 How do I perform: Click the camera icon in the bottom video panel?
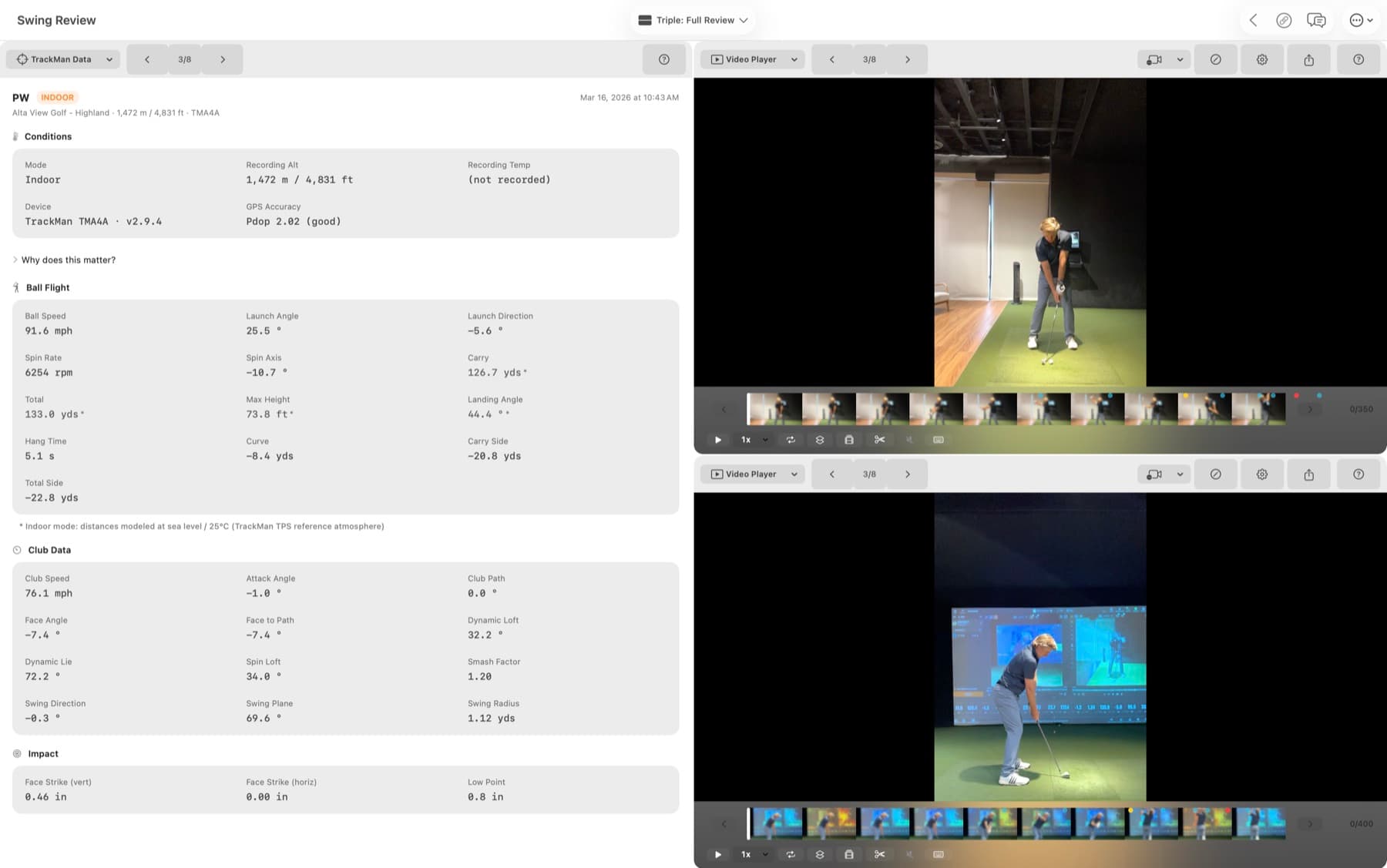(1154, 474)
